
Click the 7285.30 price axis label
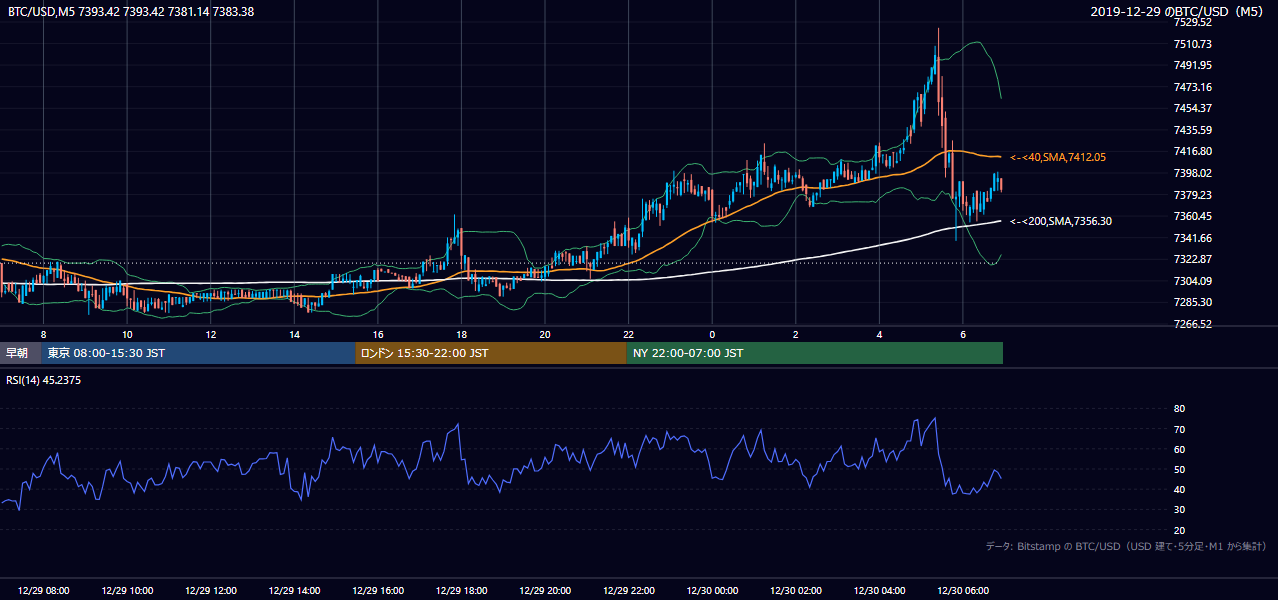1192,302
